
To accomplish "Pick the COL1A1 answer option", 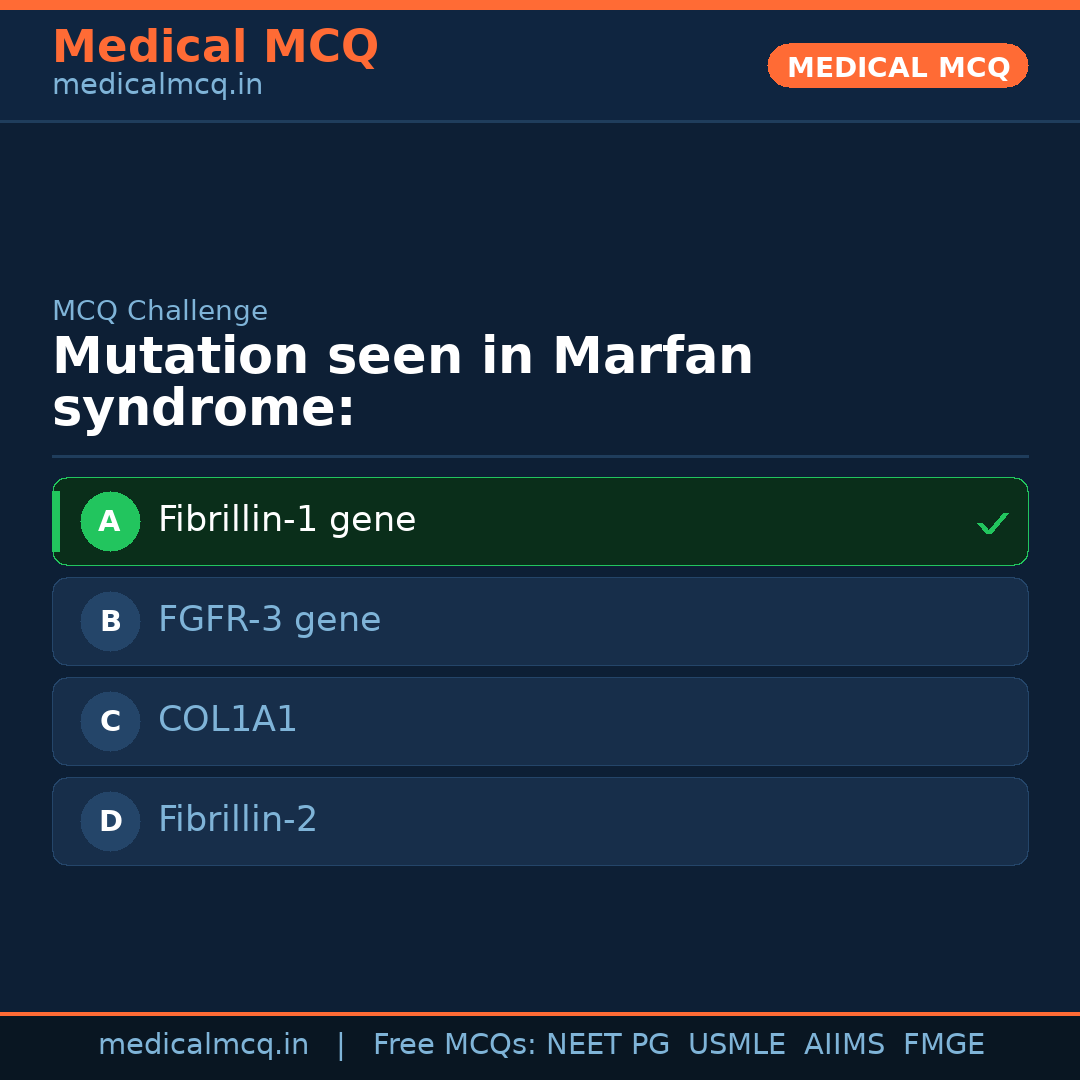I will point(228,721).
